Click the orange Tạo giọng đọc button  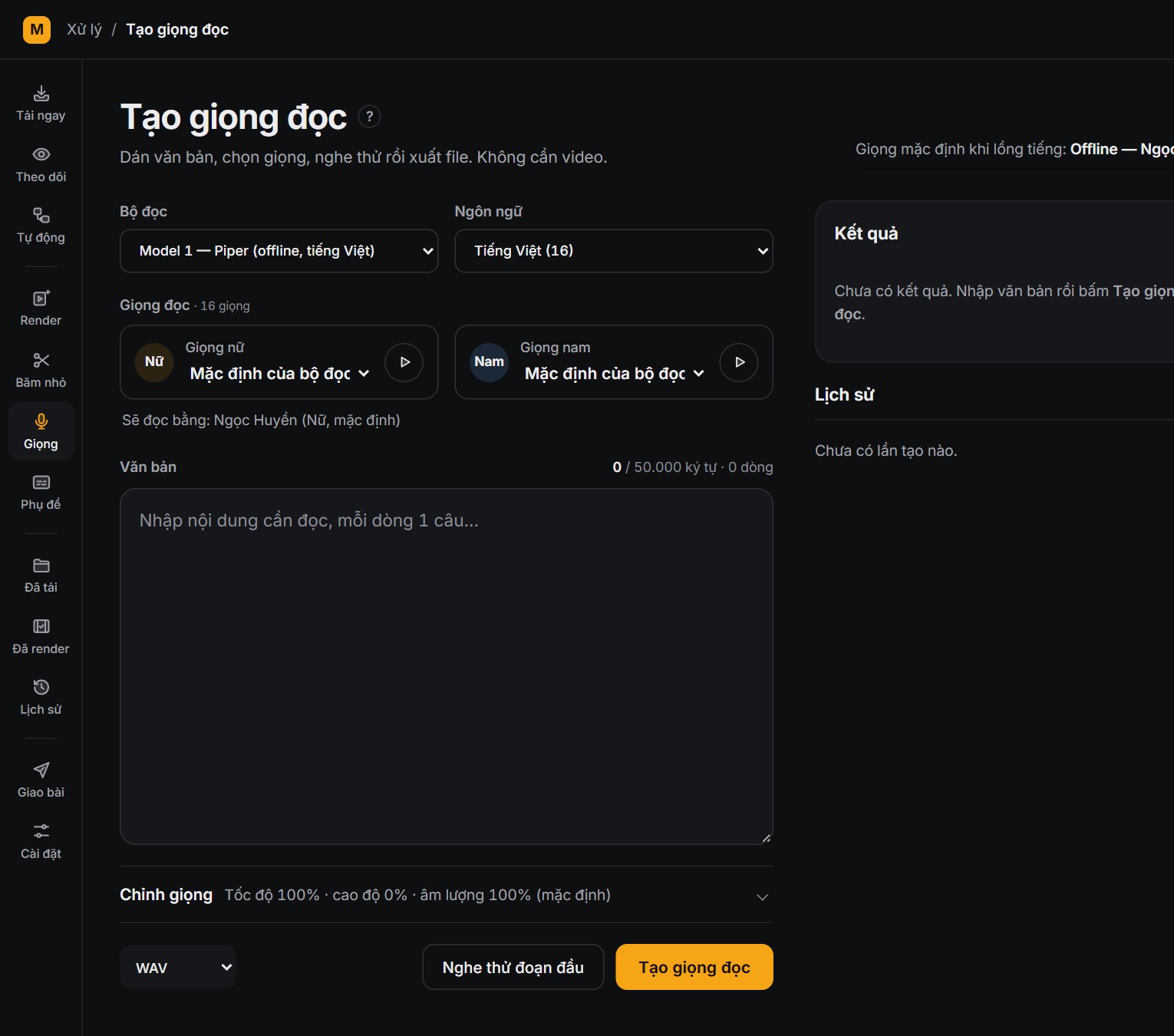point(694,967)
